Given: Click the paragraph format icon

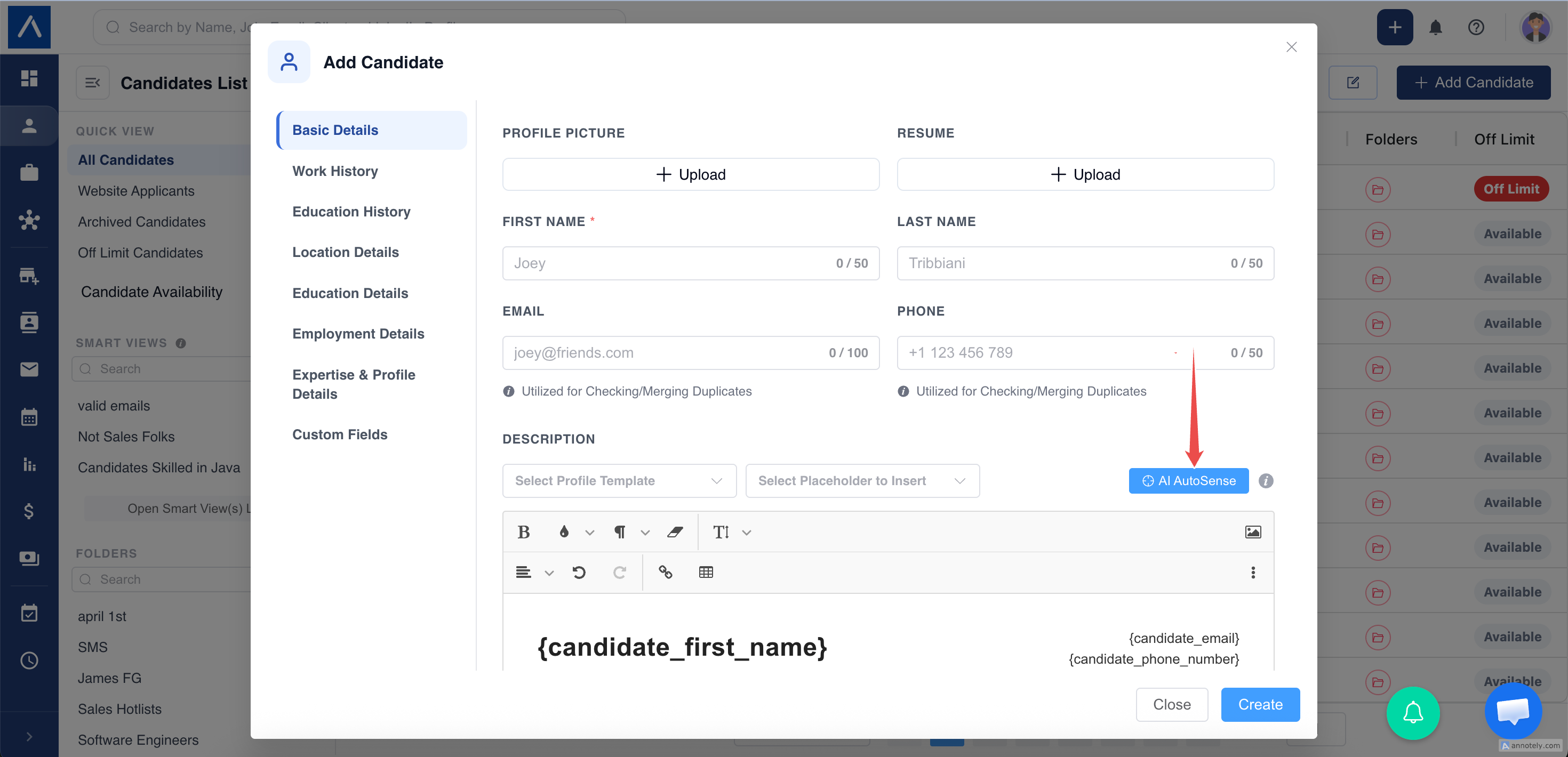Looking at the screenshot, I should [x=620, y=533].
